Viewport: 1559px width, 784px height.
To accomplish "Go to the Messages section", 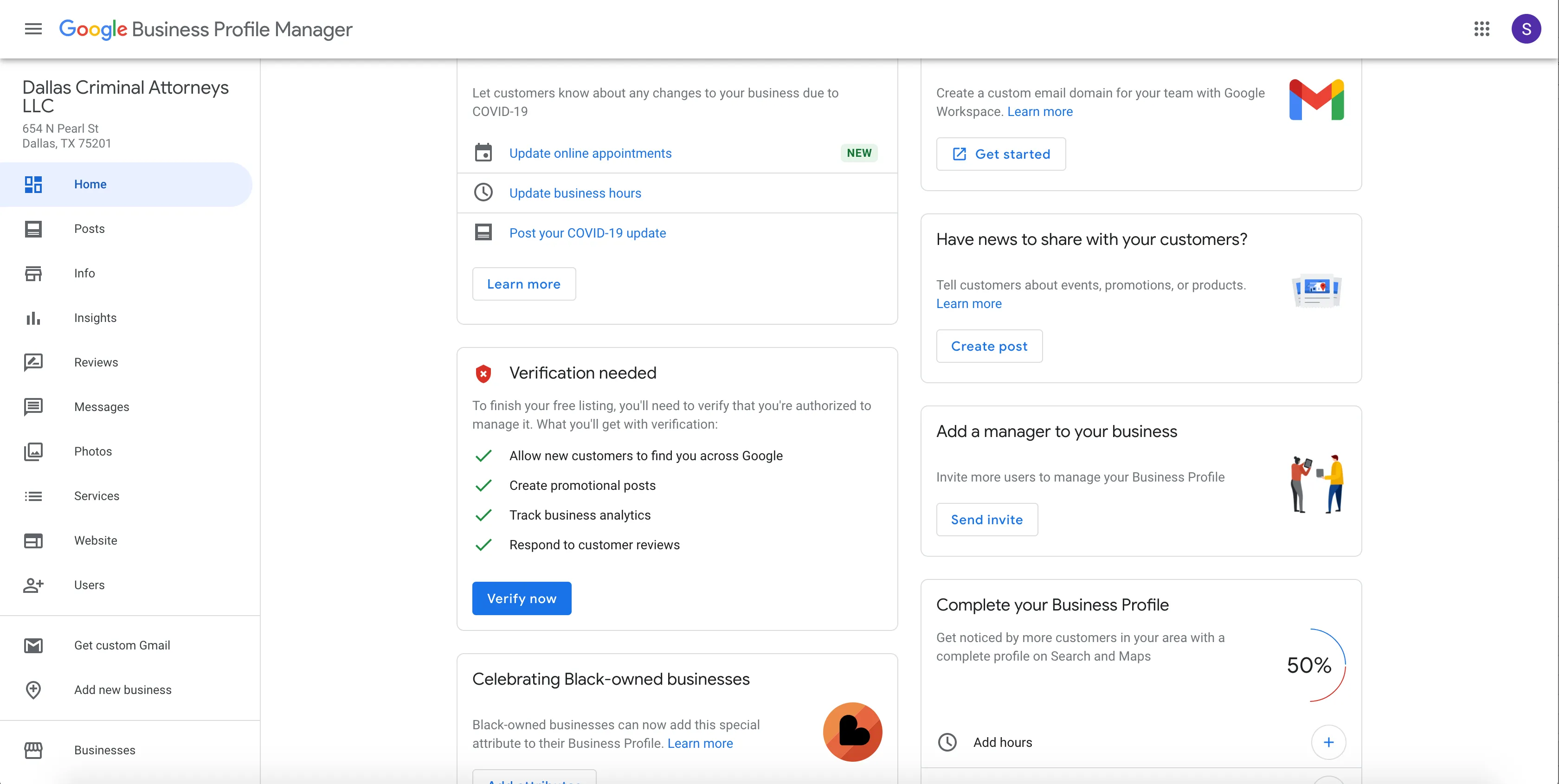I will [x=101, y=406].
